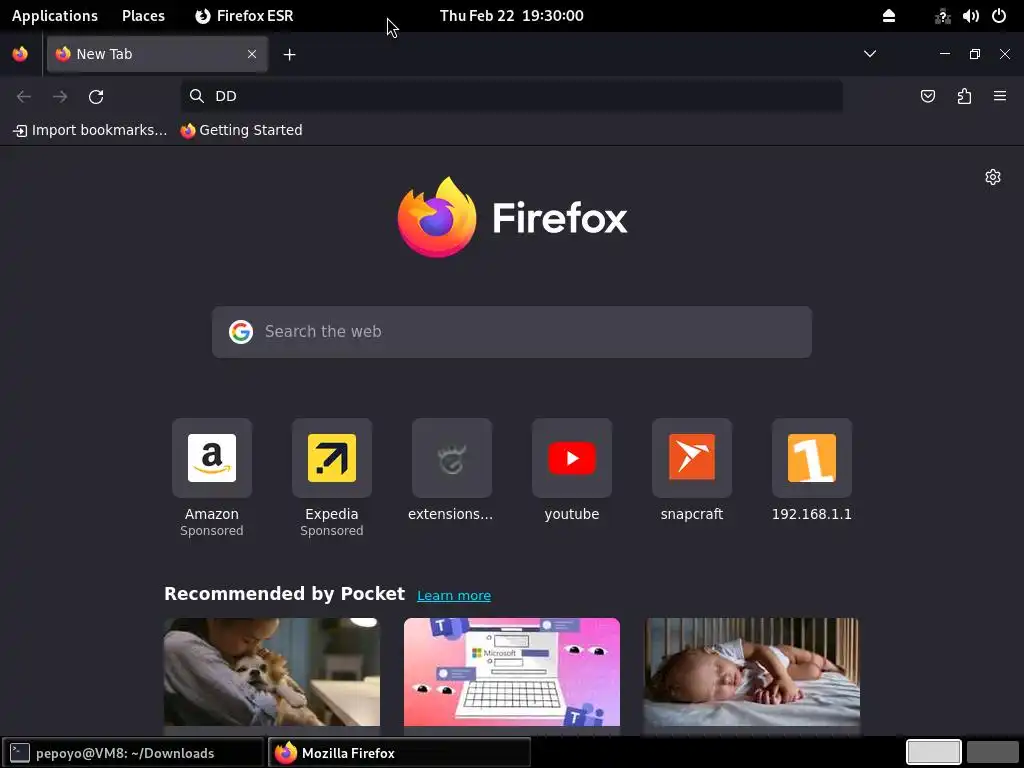Open Pocket story with Microsoft laptop illustration
This screenshot has height=768, width=1024.
tap(512, 672)
